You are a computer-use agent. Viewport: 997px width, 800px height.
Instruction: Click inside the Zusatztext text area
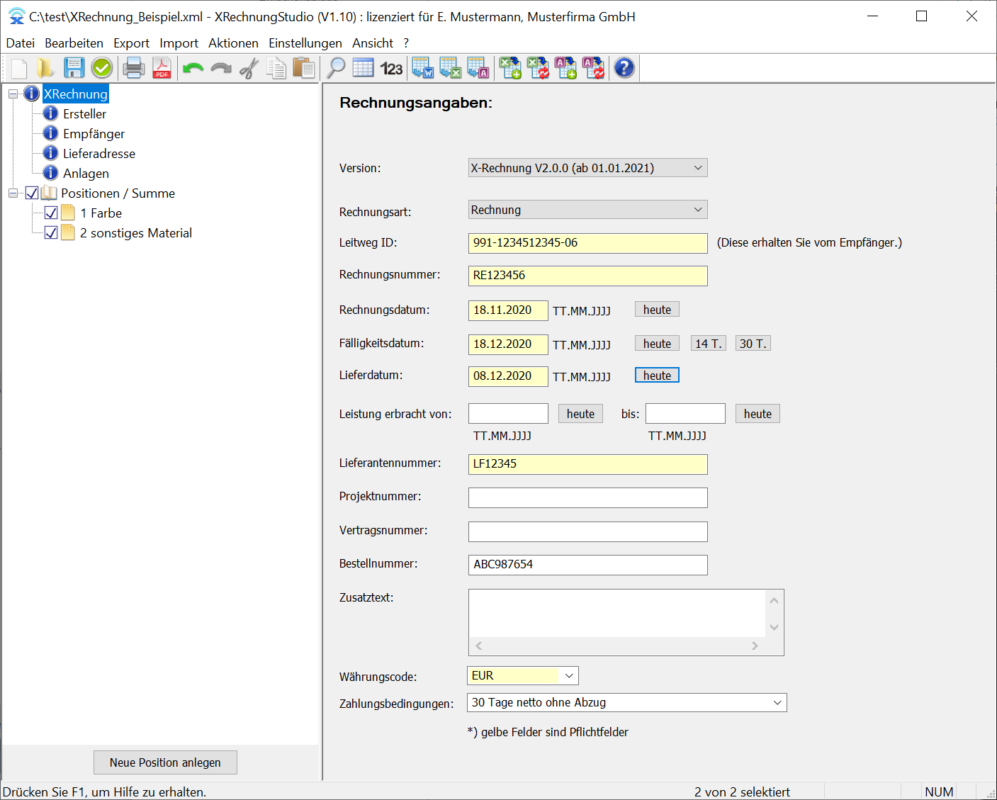[x=617, y=614]
